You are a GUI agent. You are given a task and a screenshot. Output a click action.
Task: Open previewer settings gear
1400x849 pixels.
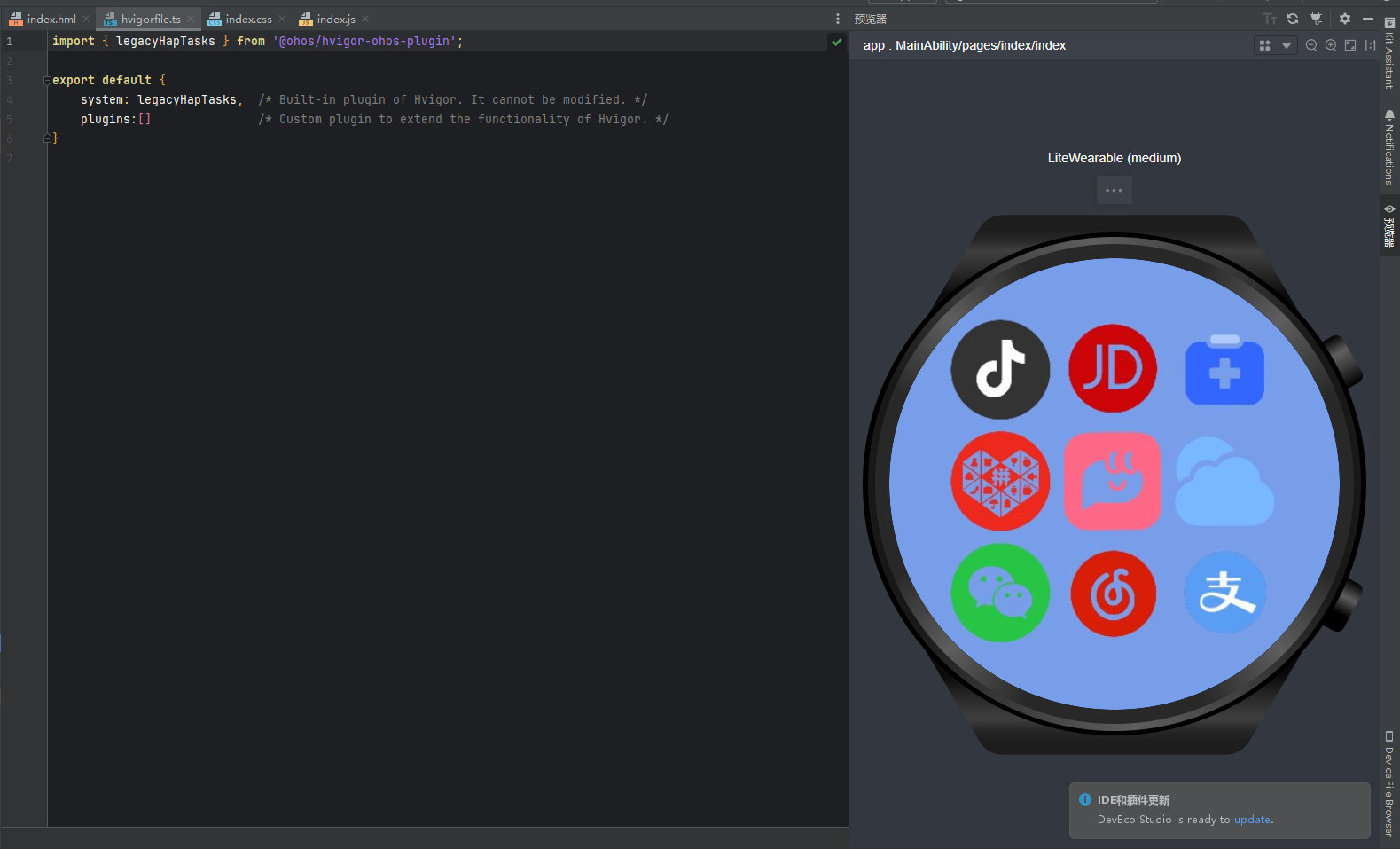(x=1345, y=19)
